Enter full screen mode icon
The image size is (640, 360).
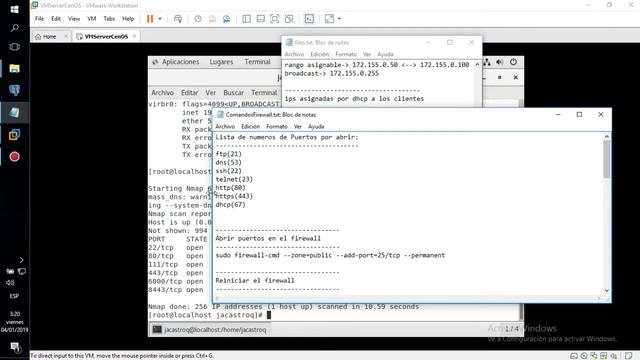pyautogui.click(x=275, y=19)
